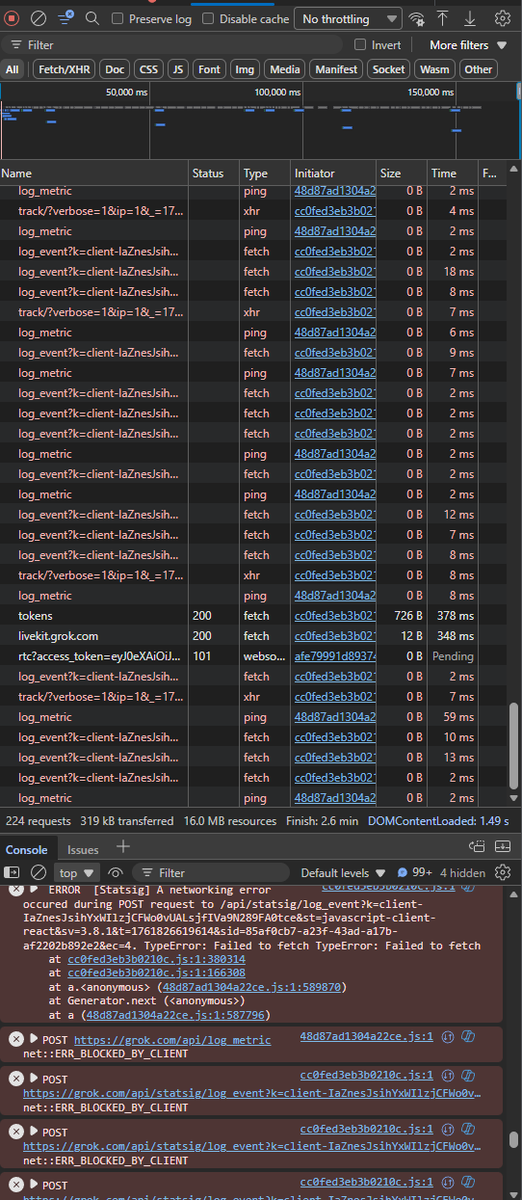Image resolution: width=522 pixels, height=1200 pixels.
Task: Open the 99+ issues counter
Action: (414, 872)
